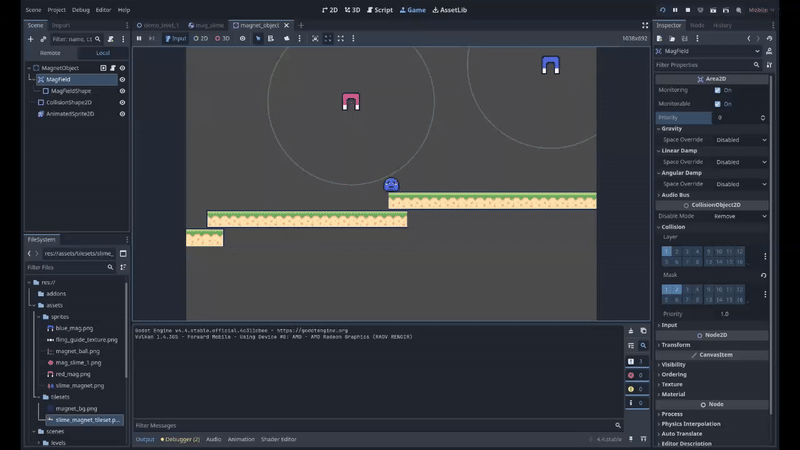Open the demo_level_1 scene tab

[x=158, y=25]
